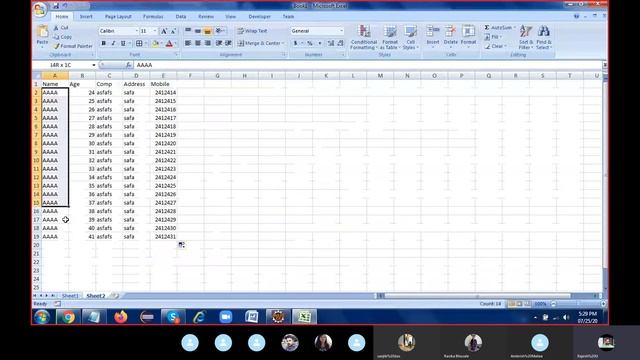Screen dimensions: 640x360
Task: Open the Developer ribbon tab
Action: pos(260,17)
